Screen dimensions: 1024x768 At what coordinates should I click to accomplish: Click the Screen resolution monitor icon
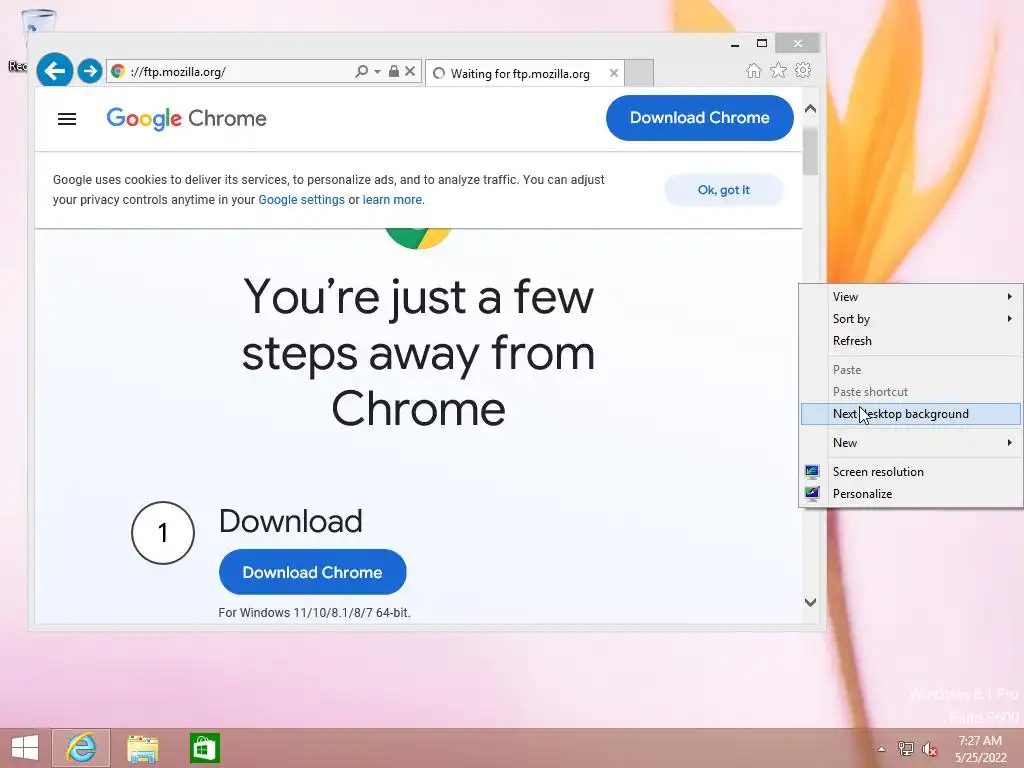coord(812,472)
